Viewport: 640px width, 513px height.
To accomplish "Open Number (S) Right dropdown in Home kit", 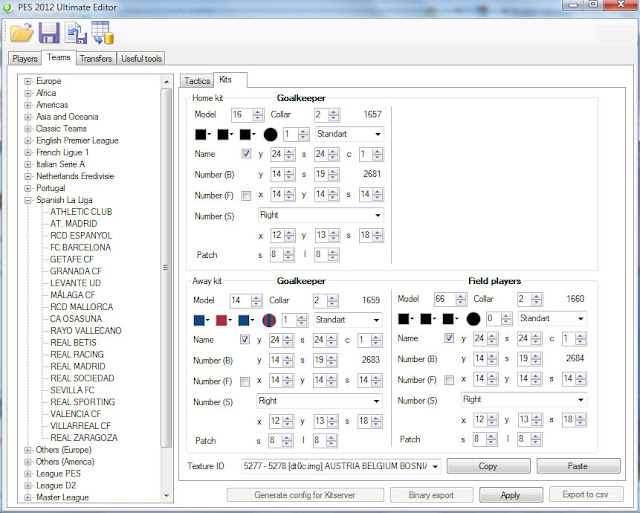I will [320, 215].
